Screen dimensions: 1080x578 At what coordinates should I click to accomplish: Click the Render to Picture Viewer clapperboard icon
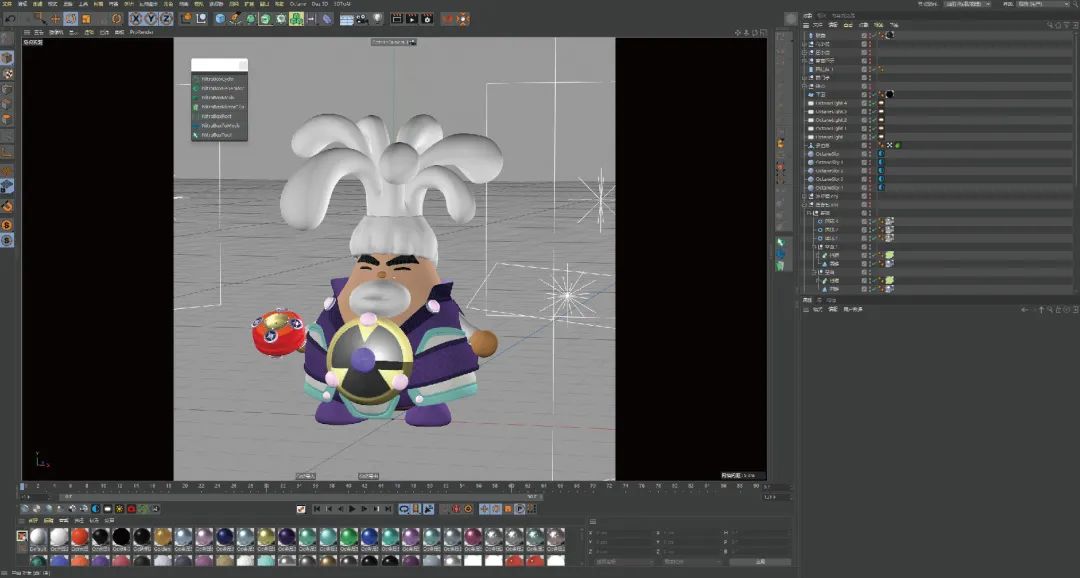click(x=412, y=19)
